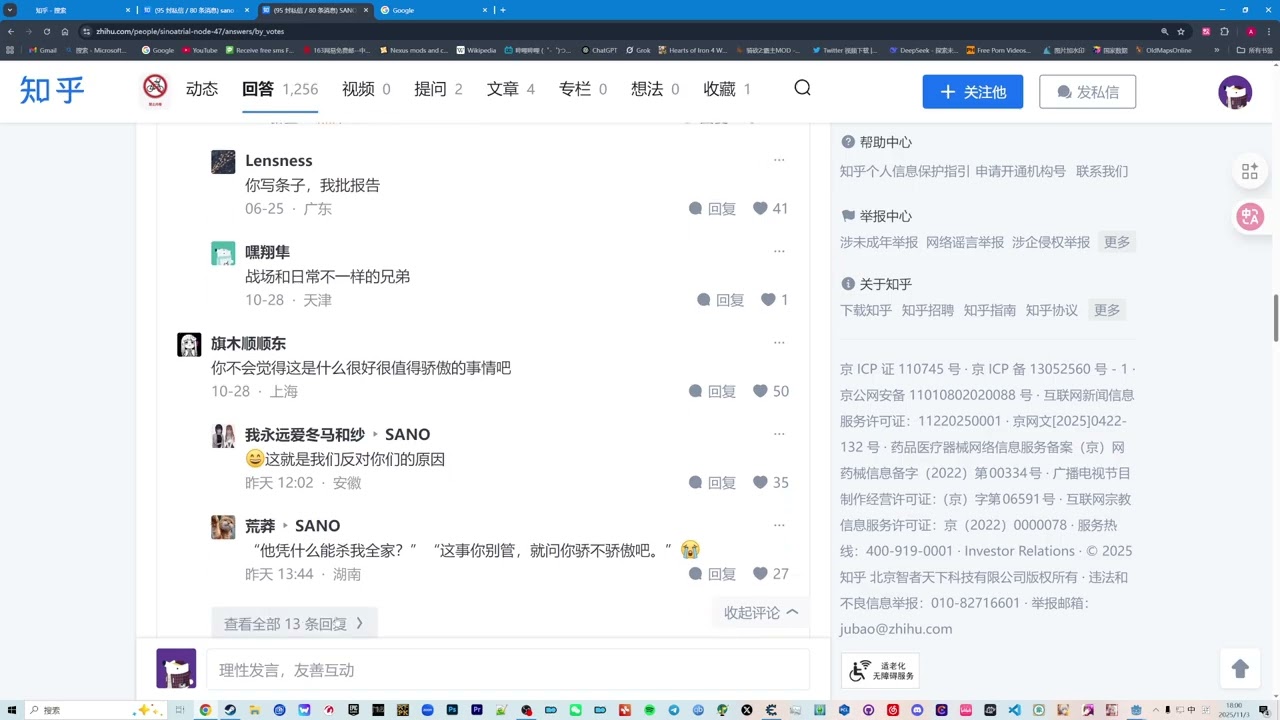Reply to Lensness's comment
Screen dimensions: 1280x720
pyautogui.click(x=712, y=208)
